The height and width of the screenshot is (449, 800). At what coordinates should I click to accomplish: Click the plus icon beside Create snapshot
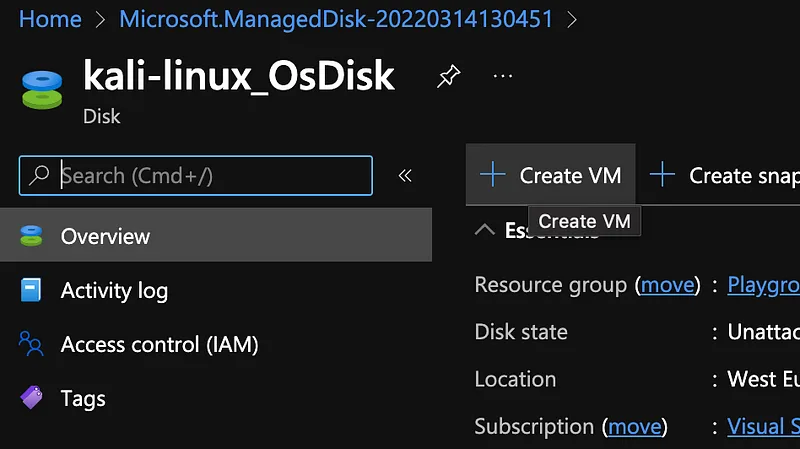point(662,174)
